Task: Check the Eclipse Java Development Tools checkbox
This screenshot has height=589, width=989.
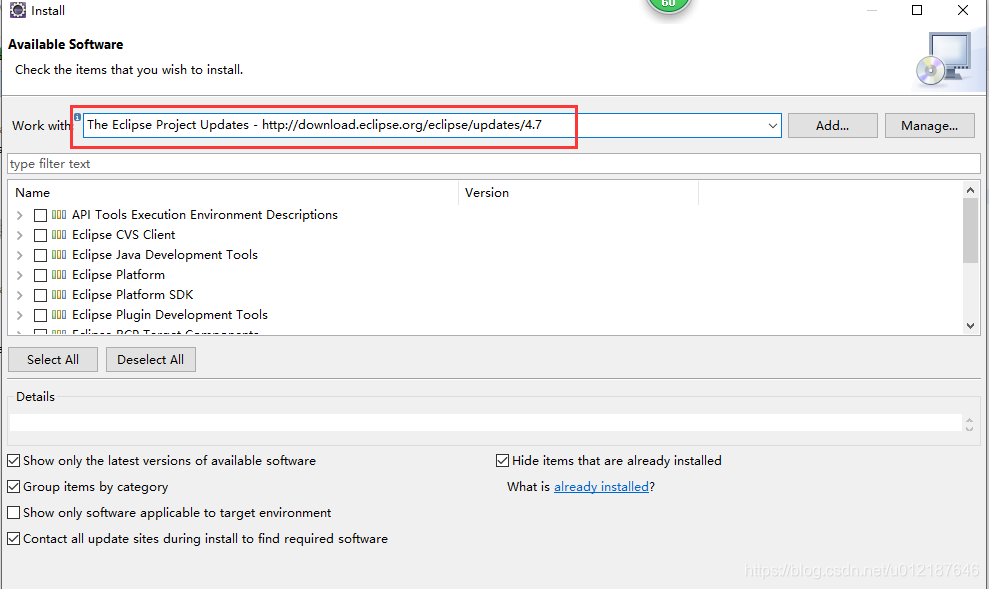Action: (x=40, y=255)
